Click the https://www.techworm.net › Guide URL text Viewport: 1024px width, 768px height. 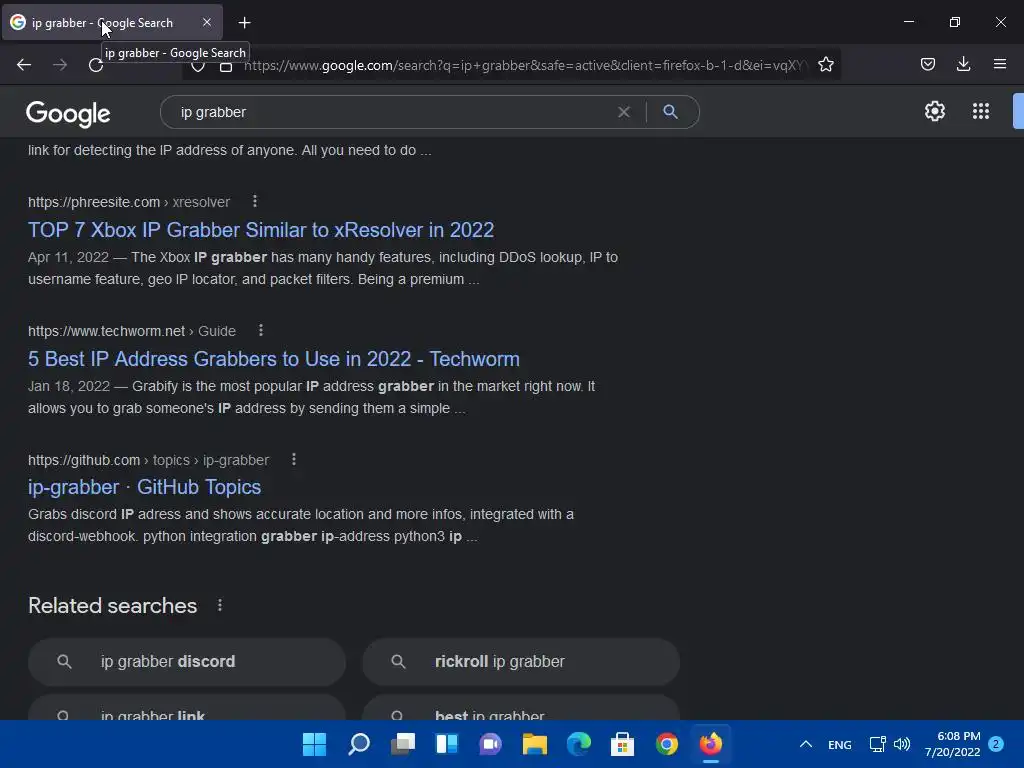coord(132,331)
